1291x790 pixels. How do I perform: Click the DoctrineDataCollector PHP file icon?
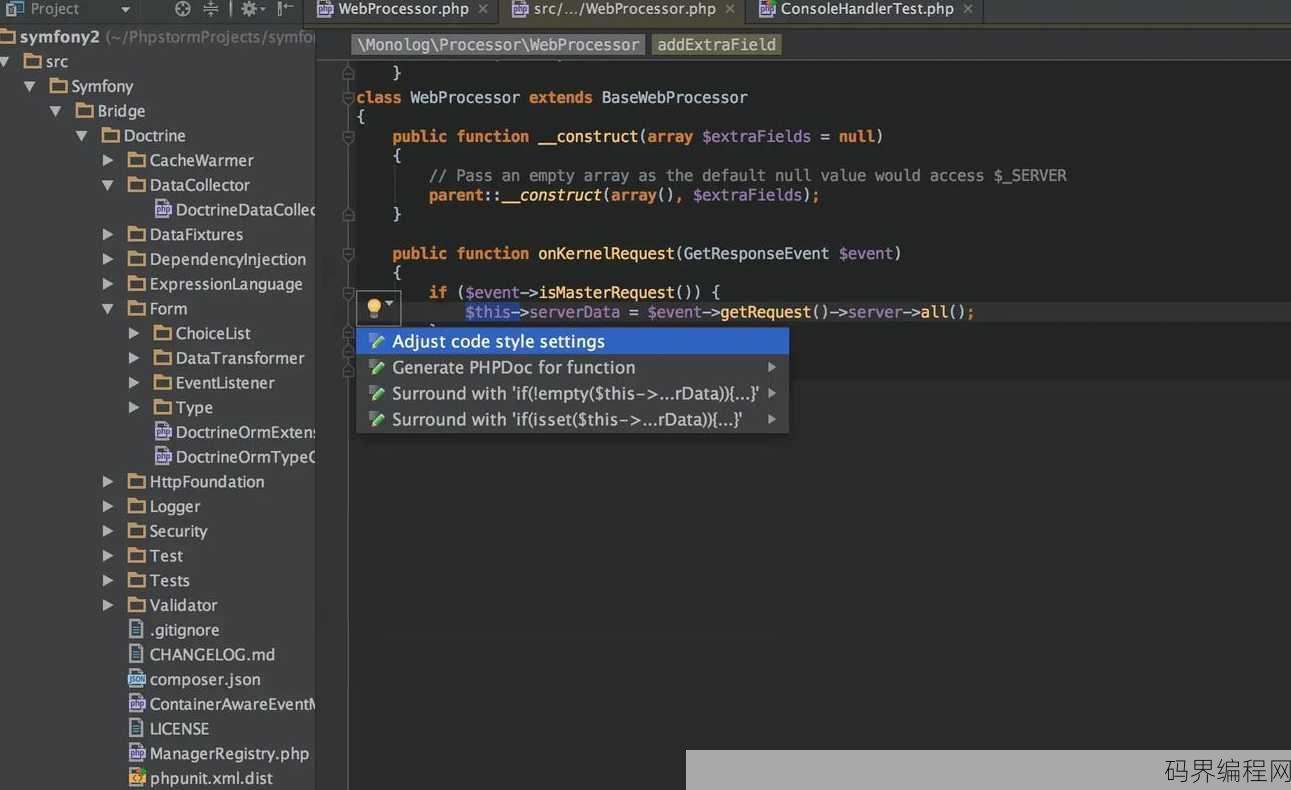point(163,209)
